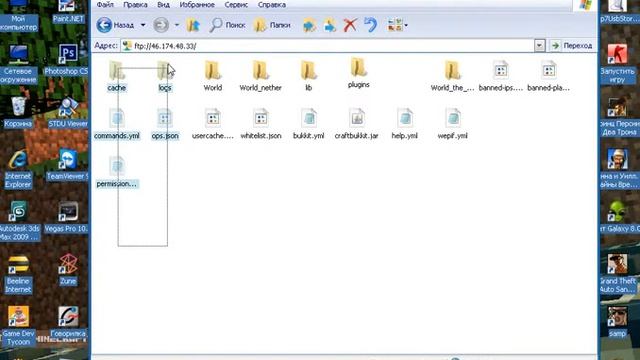
Task: Select the ops.json file
Action: click(x=165, y=124)
